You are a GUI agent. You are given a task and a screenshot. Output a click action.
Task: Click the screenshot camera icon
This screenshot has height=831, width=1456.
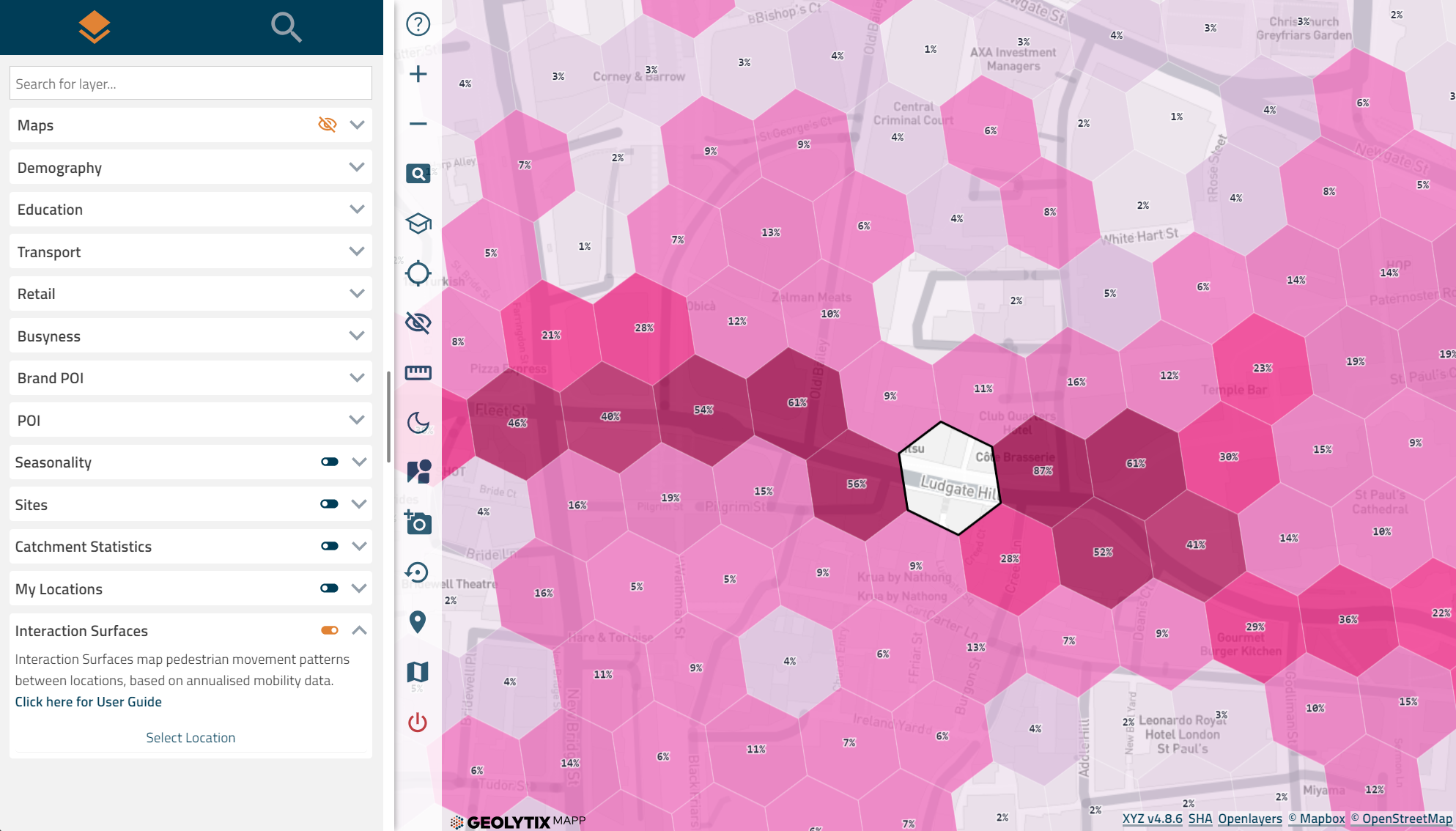tap(418, 522)
